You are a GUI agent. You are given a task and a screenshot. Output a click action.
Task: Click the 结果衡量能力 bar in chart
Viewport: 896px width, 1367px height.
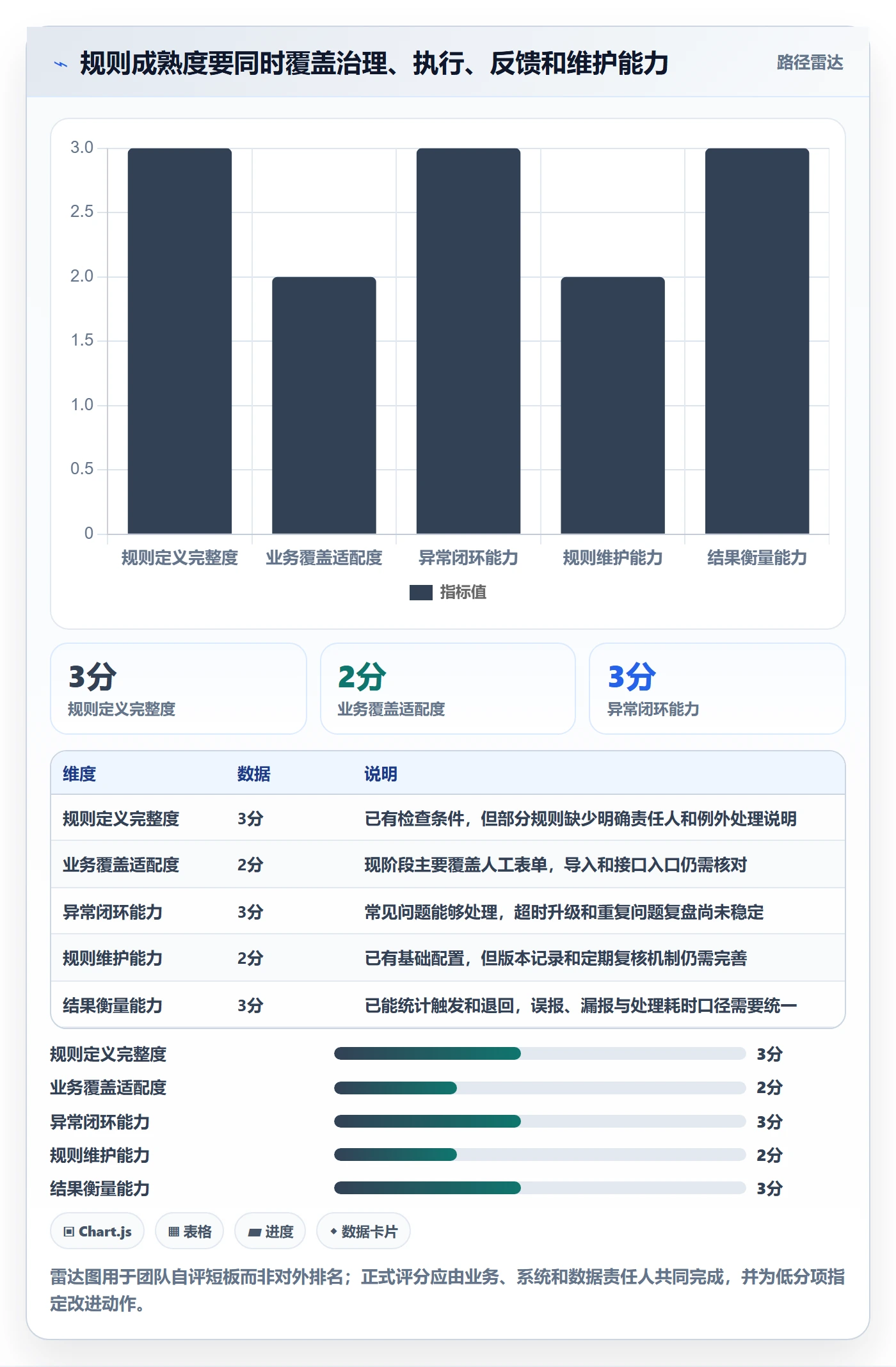pos(757,340)
